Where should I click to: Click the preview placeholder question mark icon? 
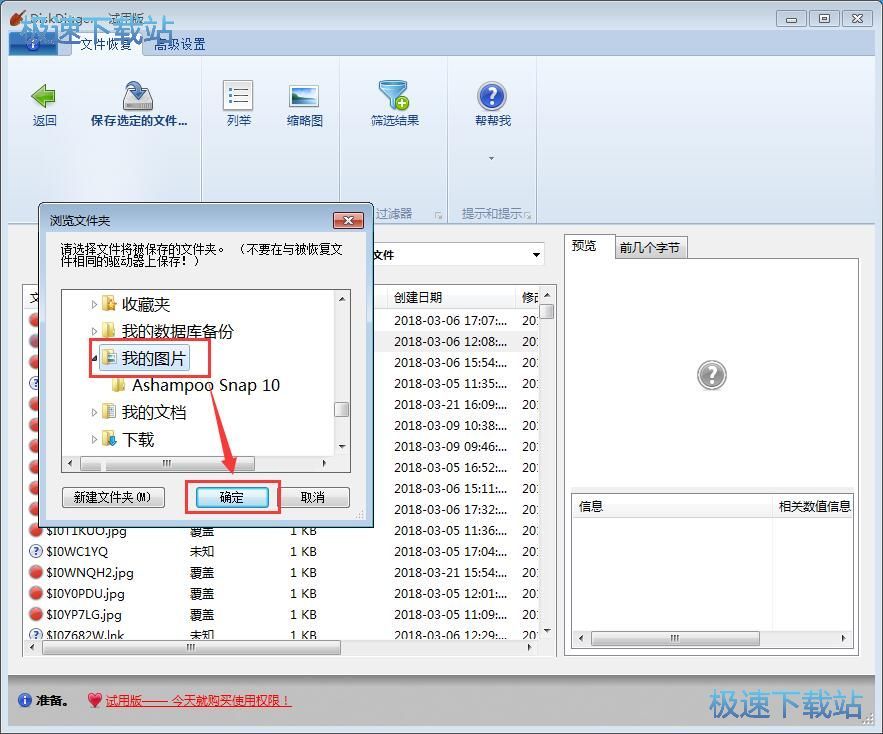[x=711, y=375]
